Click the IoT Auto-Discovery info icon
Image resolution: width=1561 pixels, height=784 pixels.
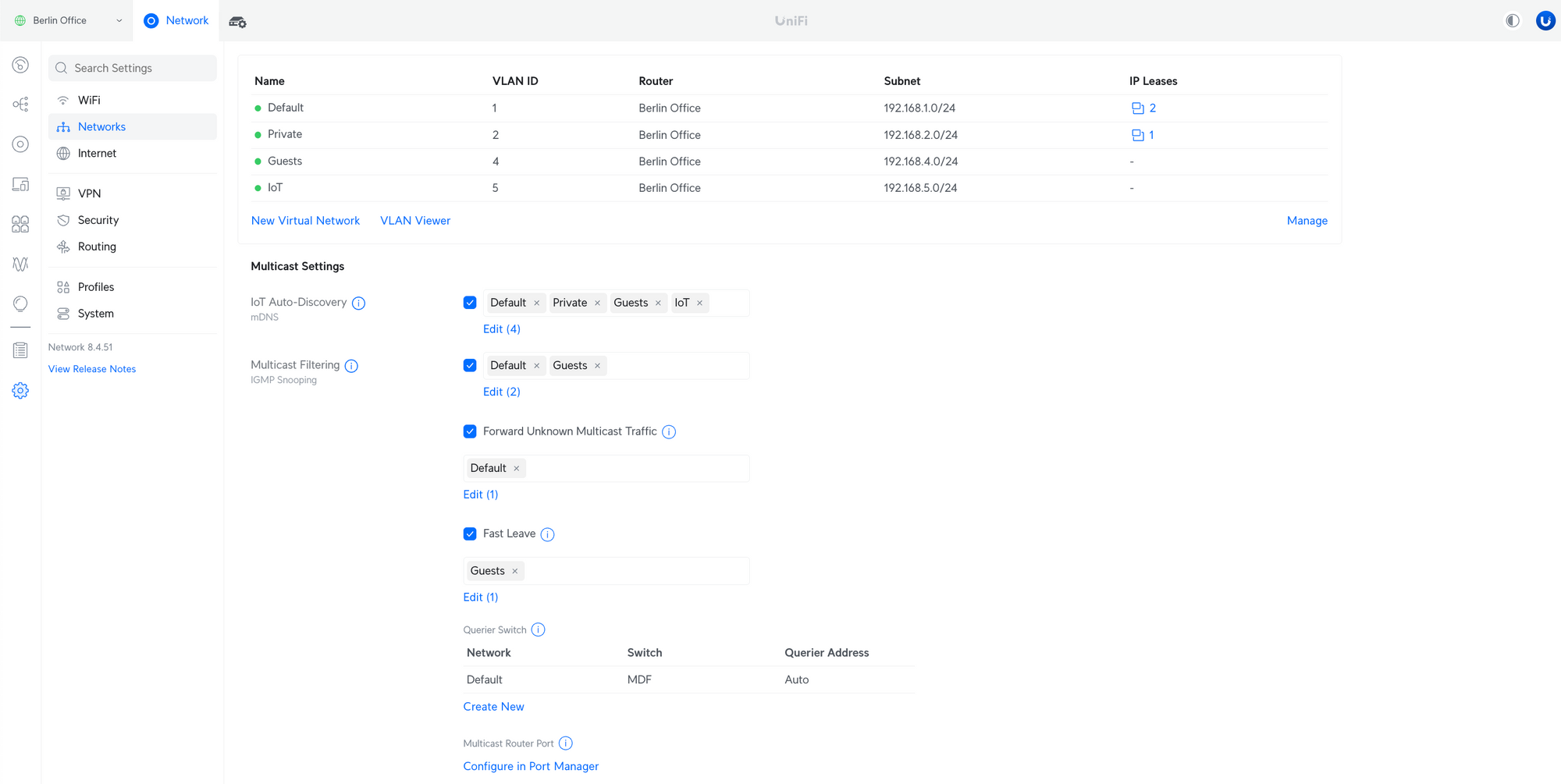pyautogui.click(x=358, y=303)
